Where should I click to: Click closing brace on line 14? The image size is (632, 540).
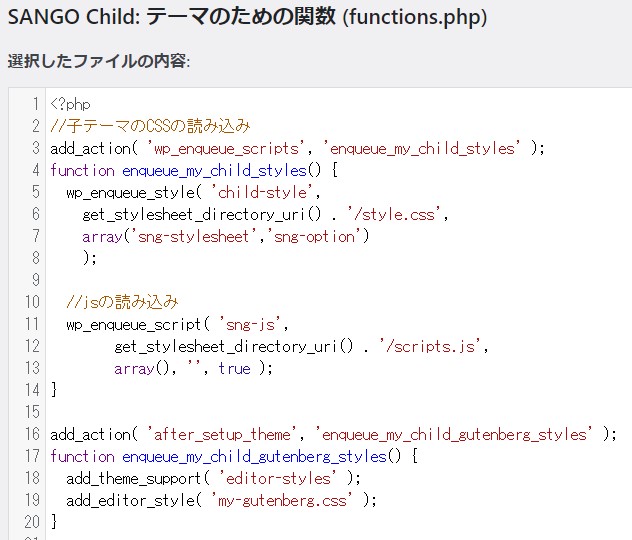tap(54, 390)
